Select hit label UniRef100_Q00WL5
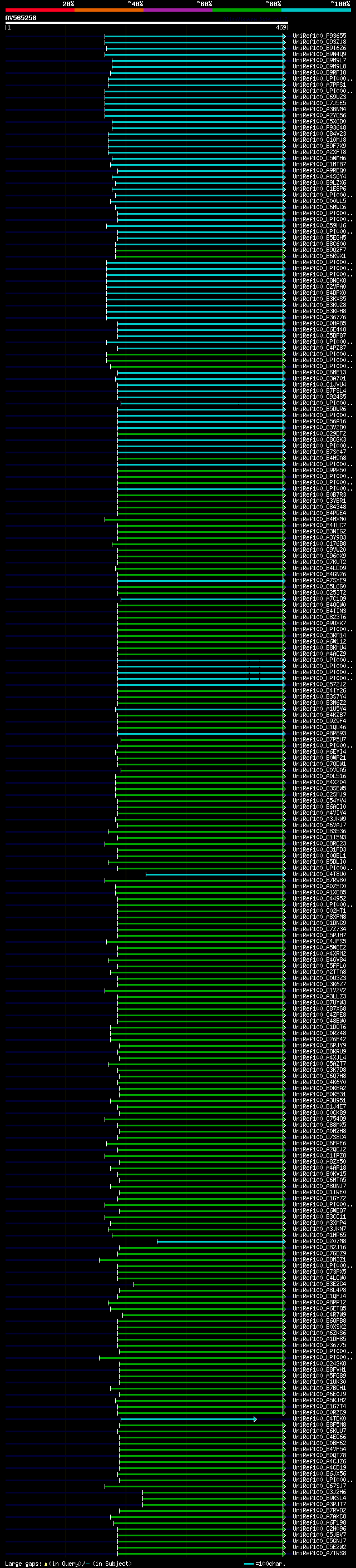 tap(319, 201)
